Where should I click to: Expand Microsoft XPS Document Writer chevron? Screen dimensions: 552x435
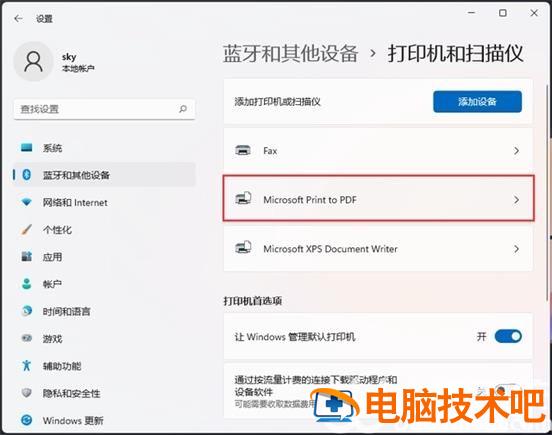[x=516, y=249]
